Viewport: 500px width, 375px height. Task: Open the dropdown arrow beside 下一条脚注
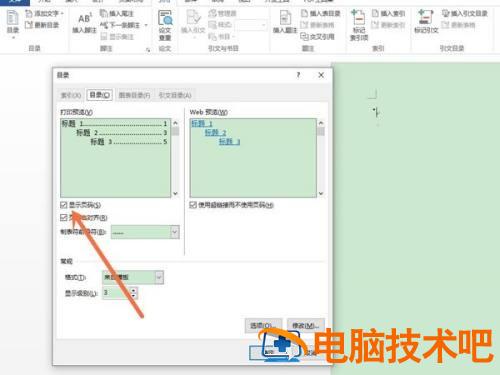tap(146, 25)
